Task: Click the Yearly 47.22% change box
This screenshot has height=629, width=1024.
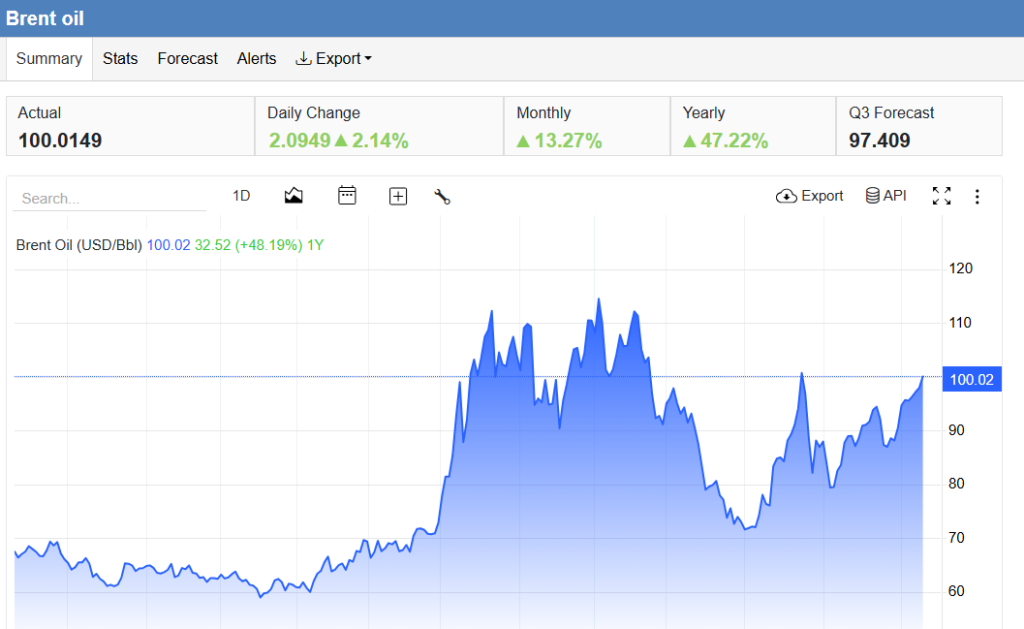Action: (753, 126)
